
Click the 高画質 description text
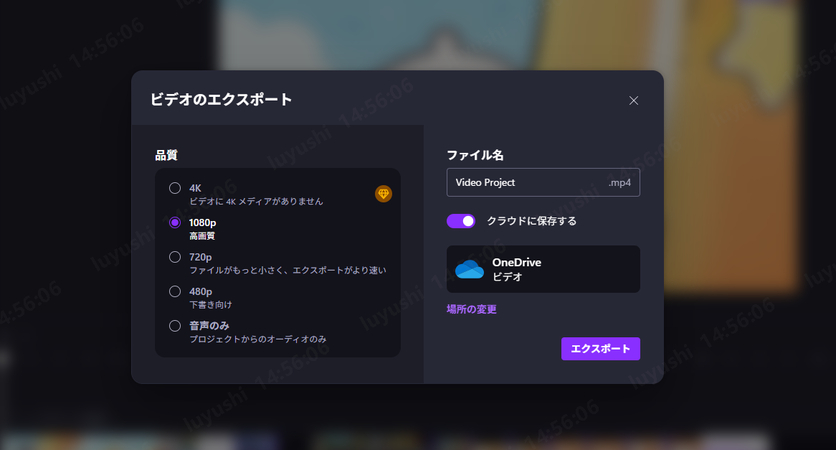pos(202,236)
